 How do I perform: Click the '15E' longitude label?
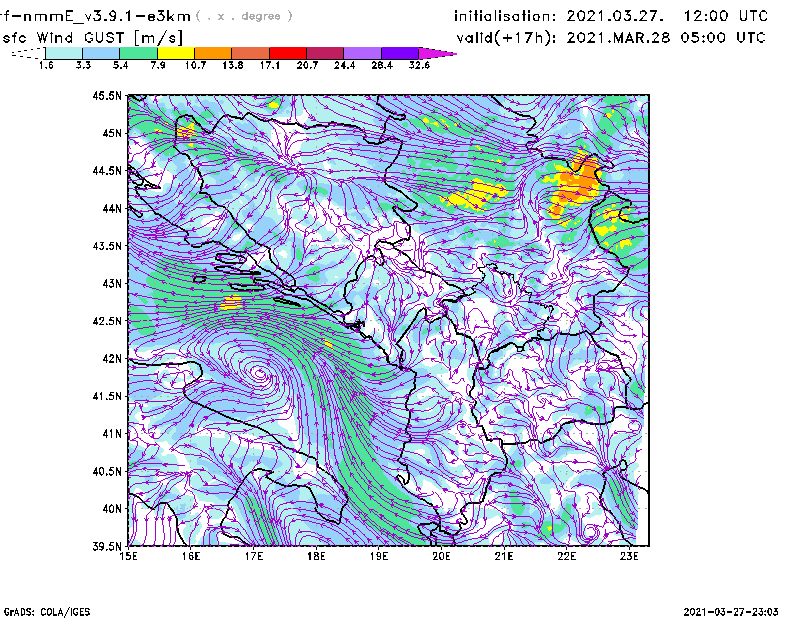point(128,556)
